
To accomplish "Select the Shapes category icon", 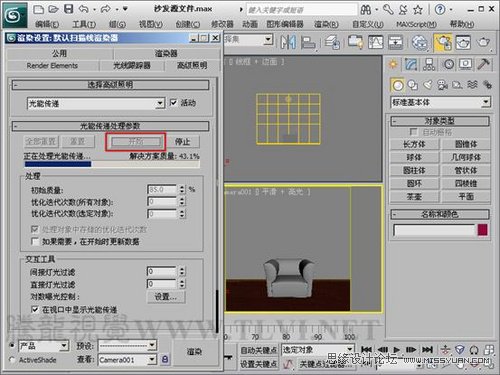I will [x=413, y=85].
